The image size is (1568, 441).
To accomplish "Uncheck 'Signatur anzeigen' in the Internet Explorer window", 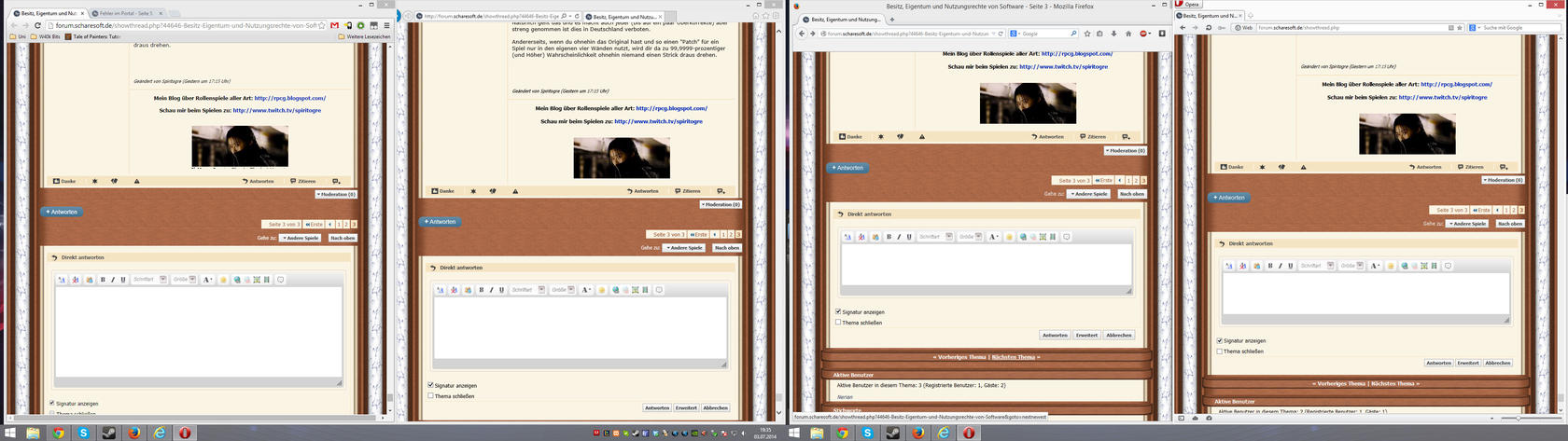I will point(430,385).
